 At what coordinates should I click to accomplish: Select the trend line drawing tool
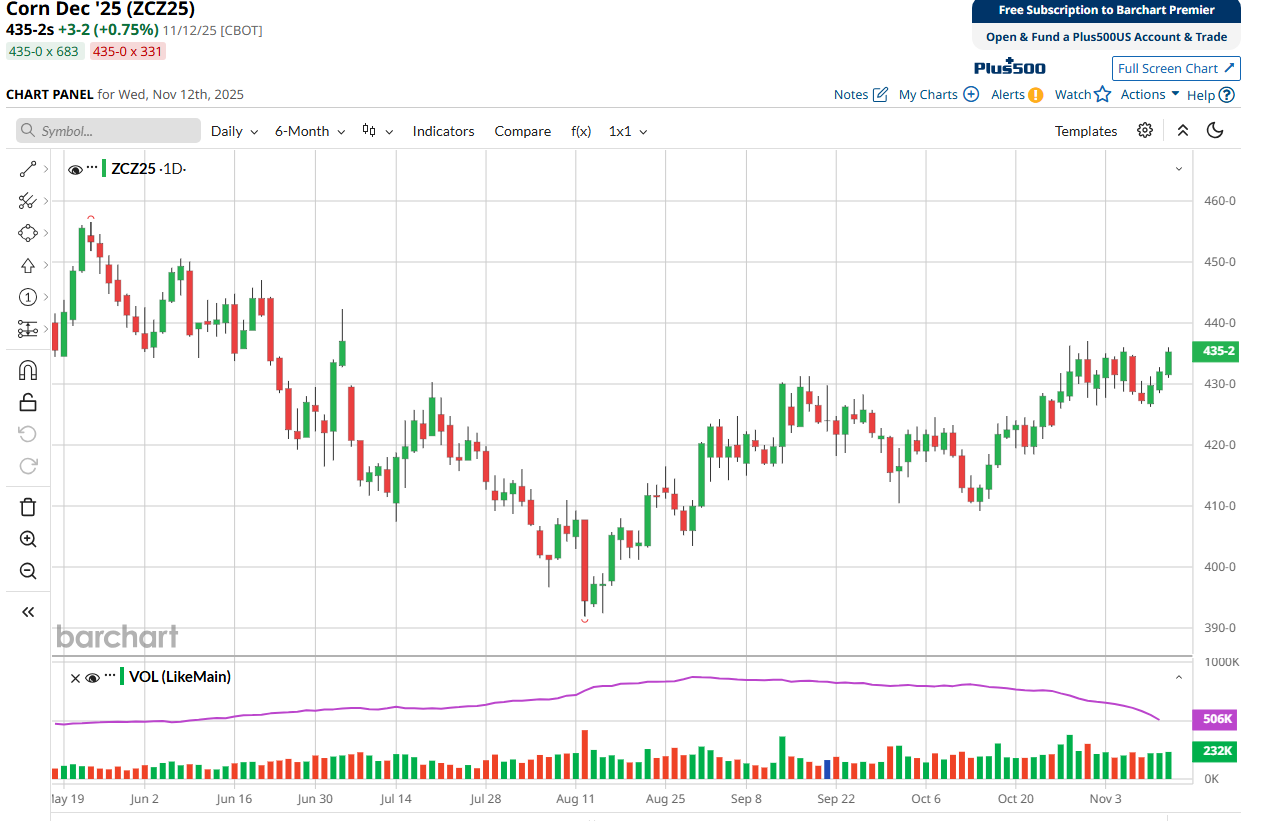[28, 170]
